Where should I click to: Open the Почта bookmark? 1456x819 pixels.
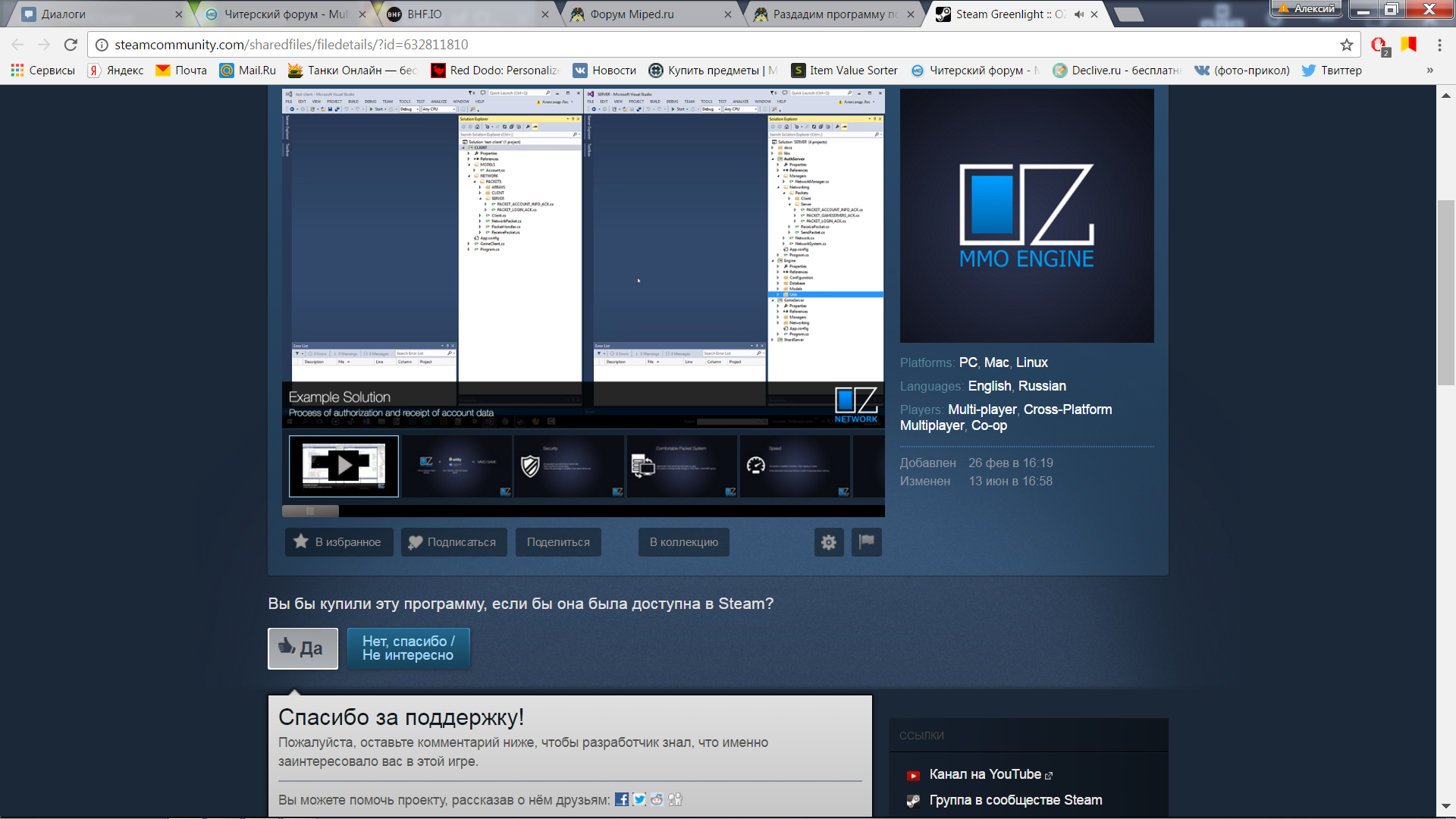(181, 71)
